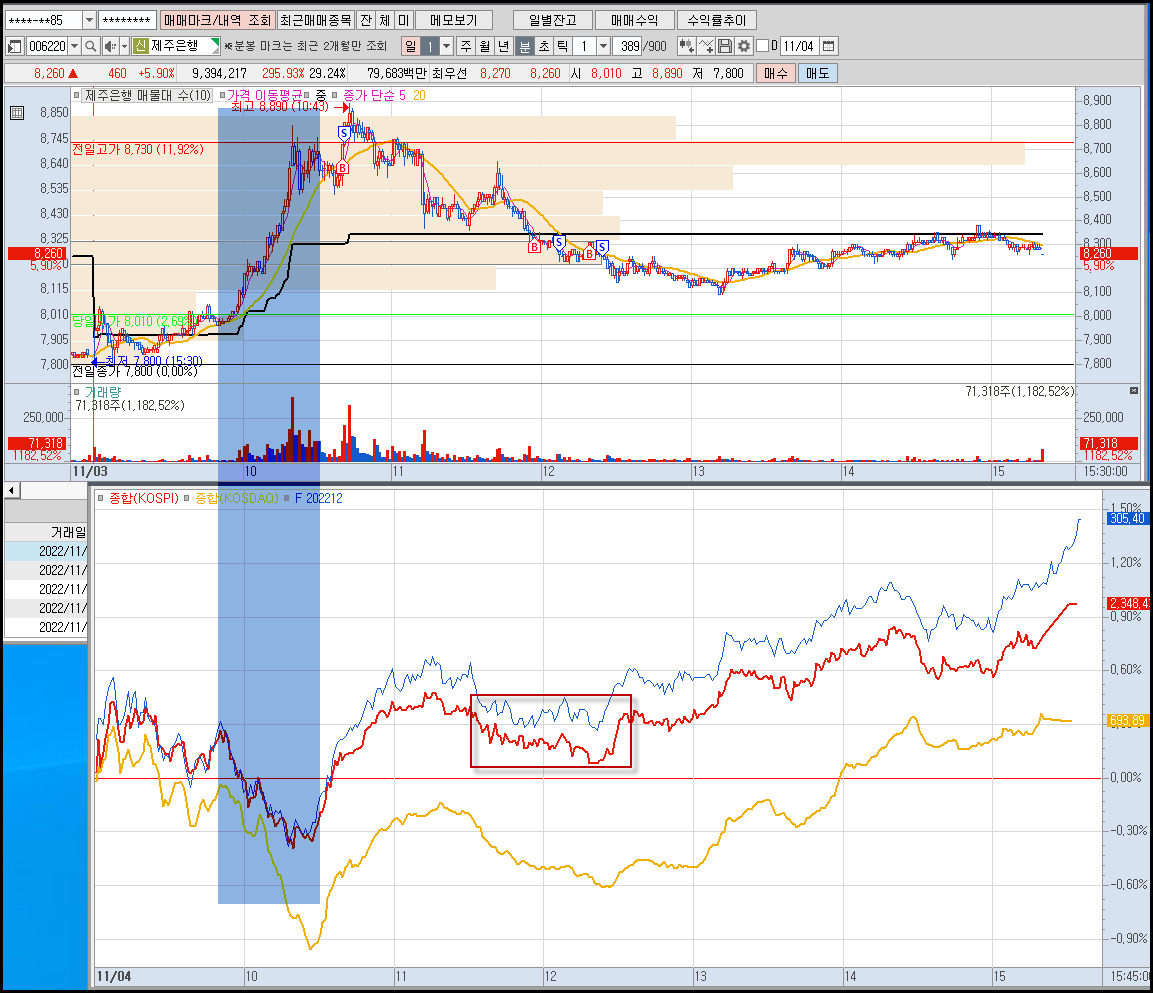1153x993 pixels.
Task: Toggle the D checkbox beside date field
Action: pyautogui.click(x=763, y=46)
